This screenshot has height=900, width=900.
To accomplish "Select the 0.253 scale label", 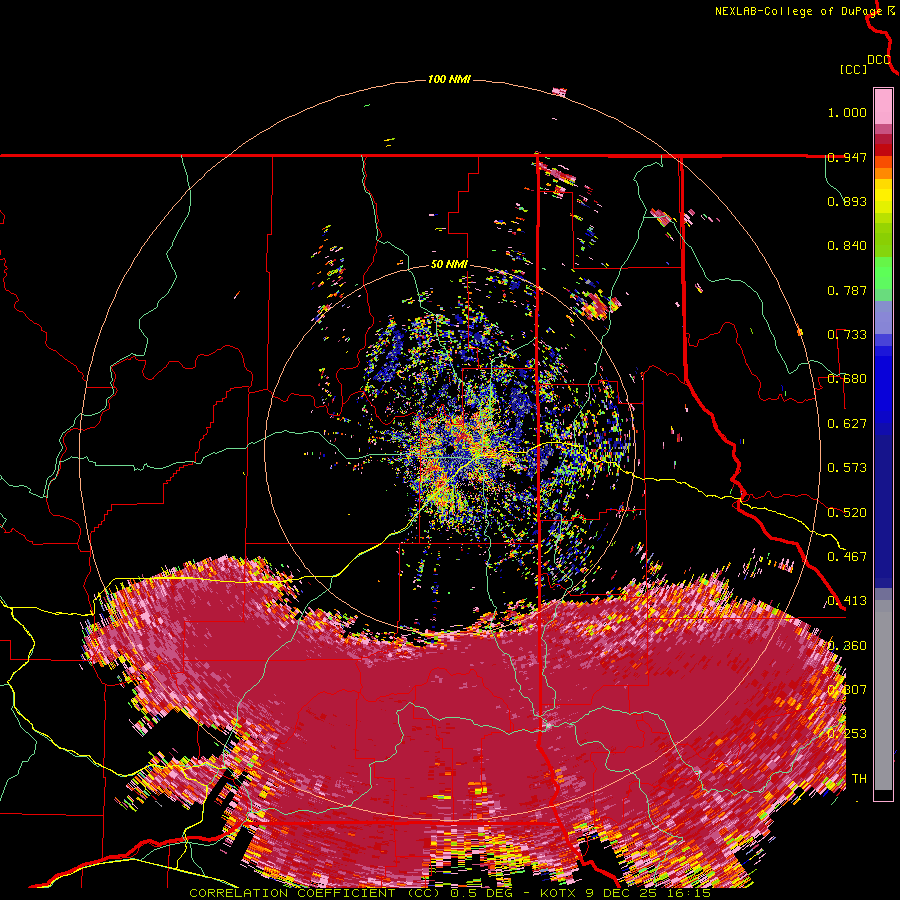I will pyautogui.click(x=847, y=734).
